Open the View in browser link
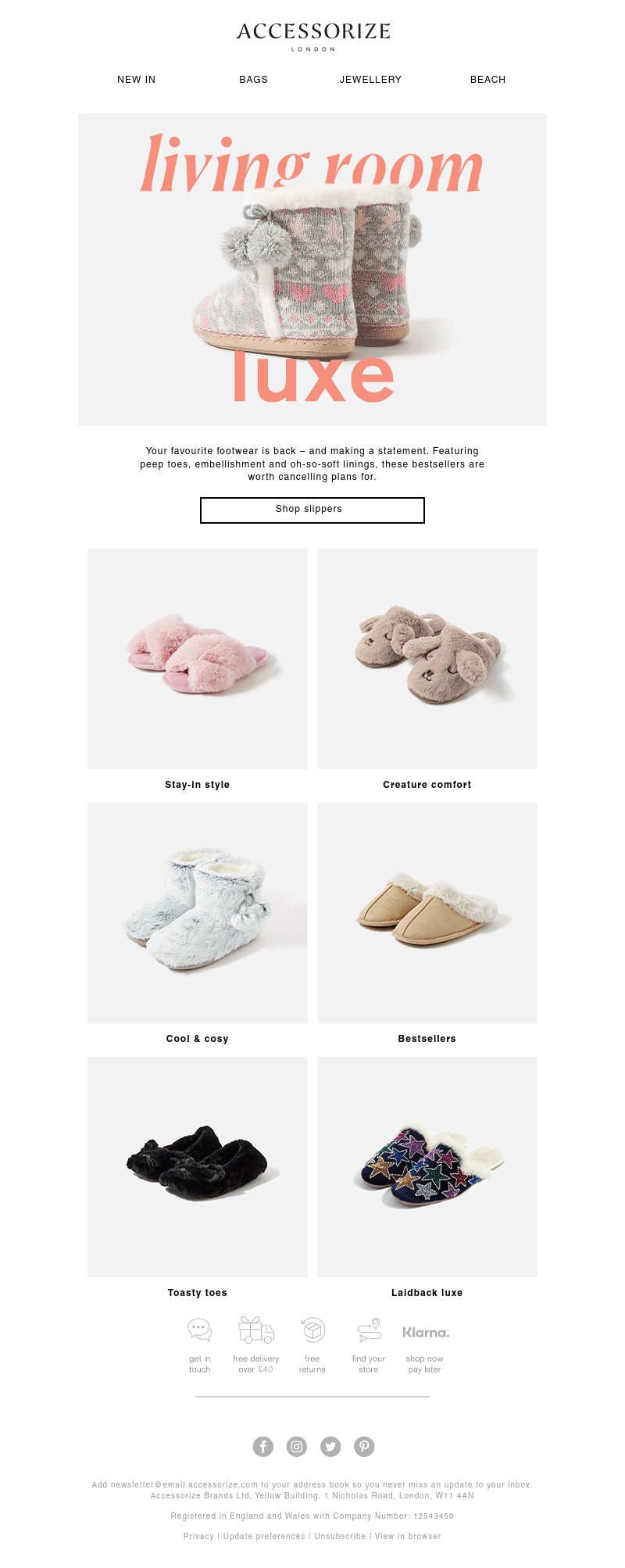 [x=408, y=1536]
